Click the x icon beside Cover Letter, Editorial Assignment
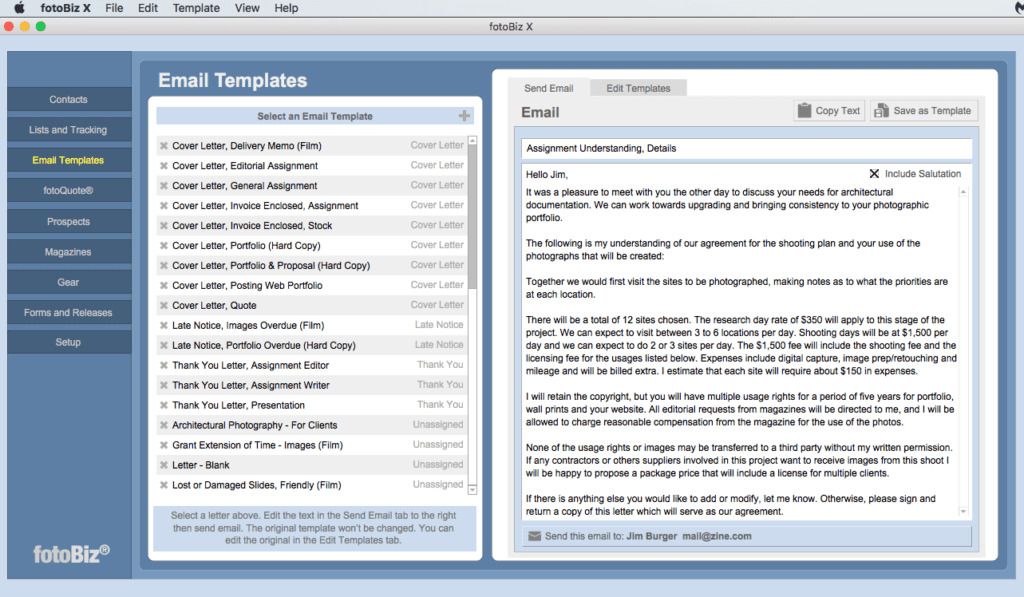The height and width of the screenshot is (597, 1024). [x=164, y=166]
